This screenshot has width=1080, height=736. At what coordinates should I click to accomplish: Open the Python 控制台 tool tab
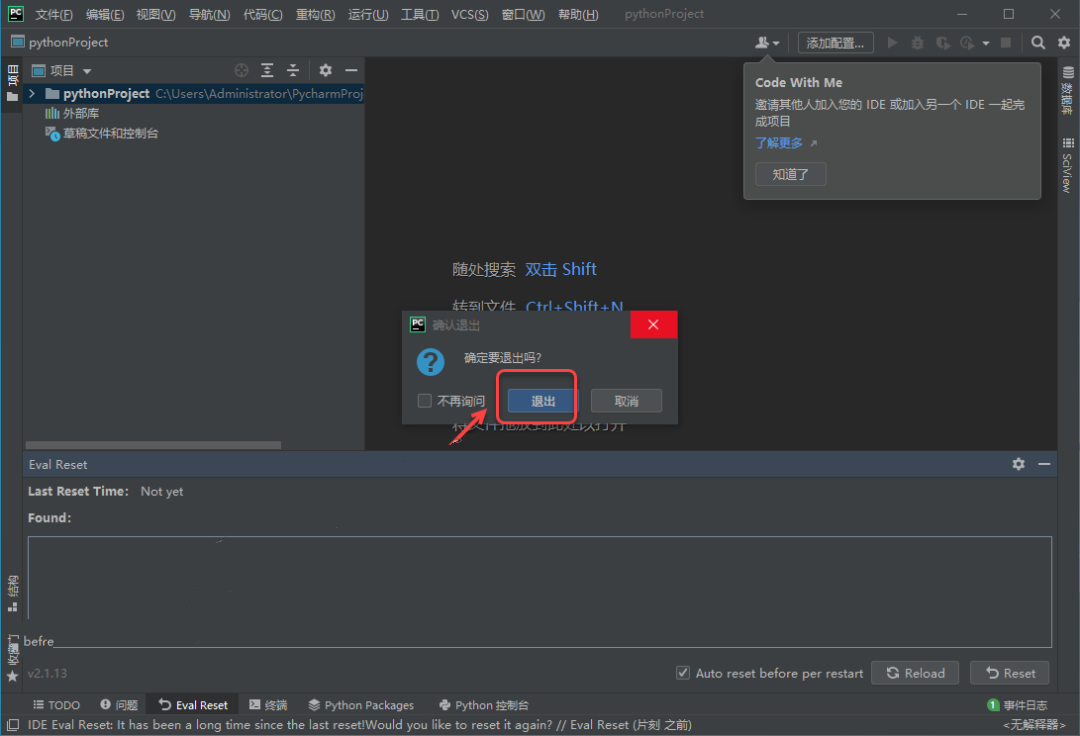pos(484,704)
